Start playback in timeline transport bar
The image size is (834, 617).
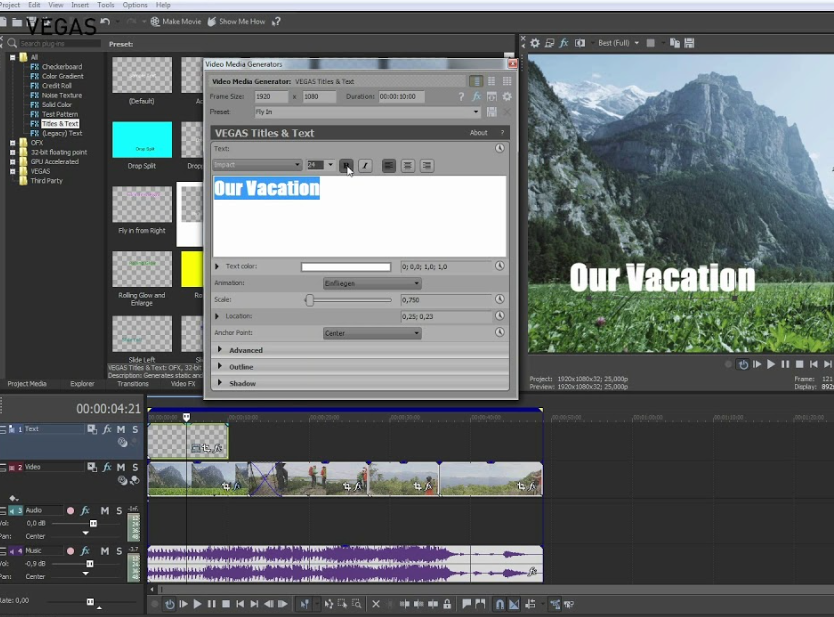[197, 604]
